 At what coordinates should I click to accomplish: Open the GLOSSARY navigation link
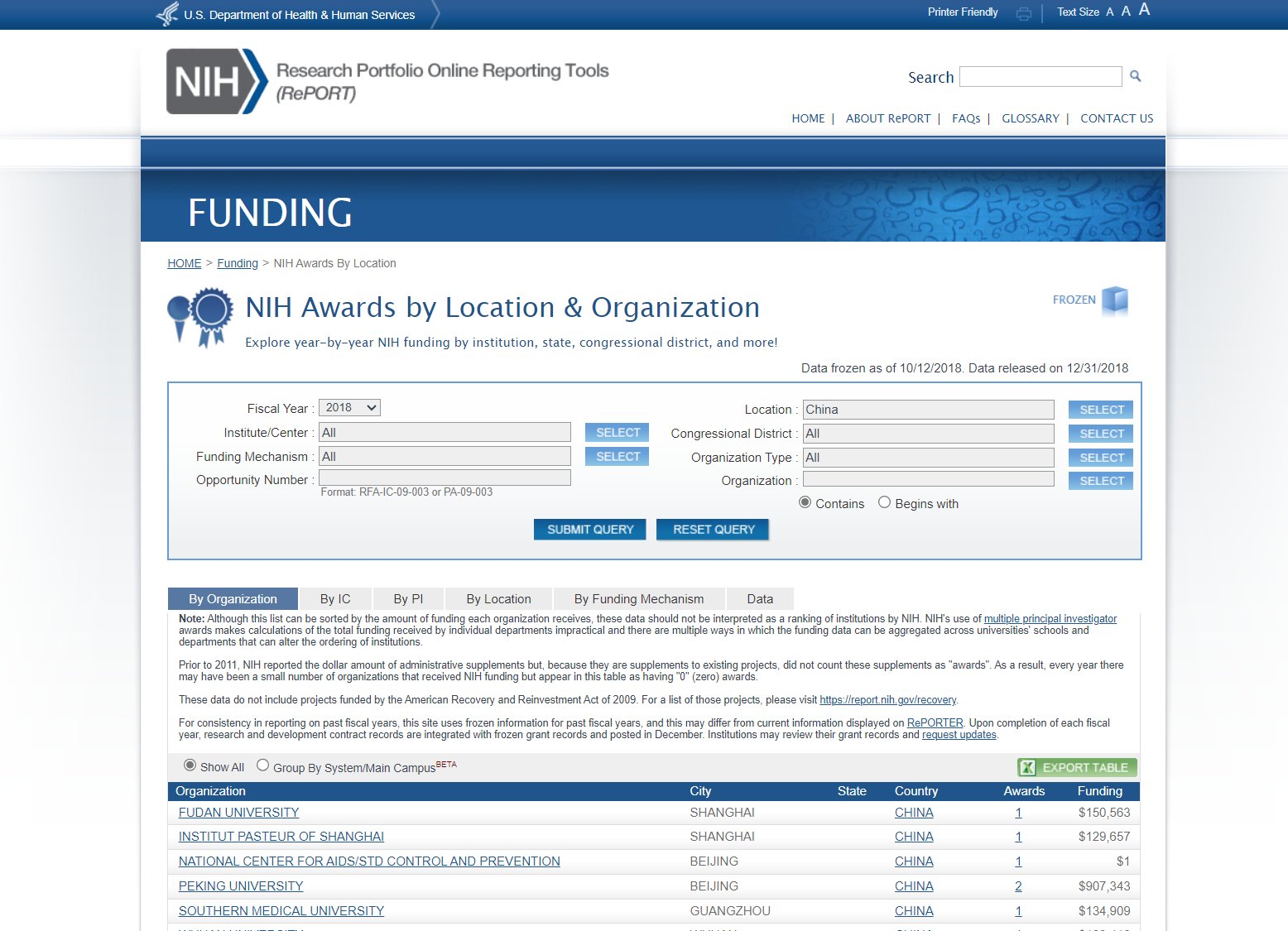click(1031, 118)
